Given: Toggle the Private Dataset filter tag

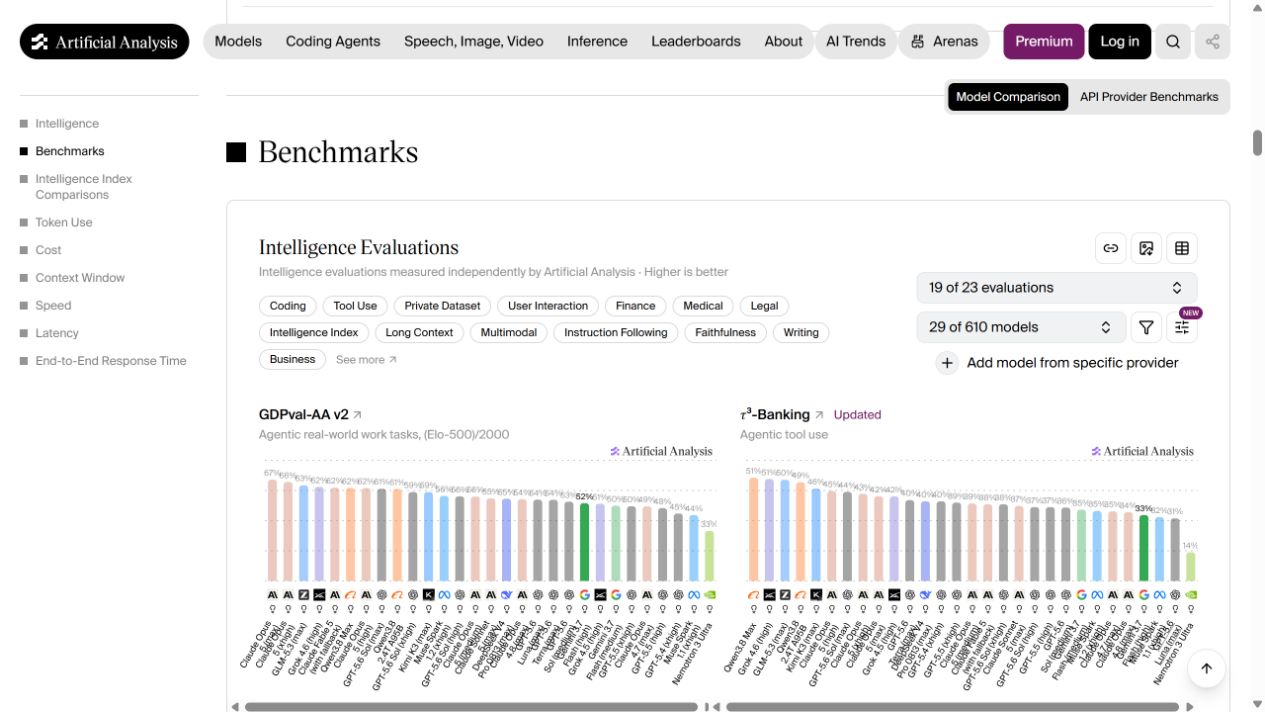Looking at the screenshot, I should (443, 306).
